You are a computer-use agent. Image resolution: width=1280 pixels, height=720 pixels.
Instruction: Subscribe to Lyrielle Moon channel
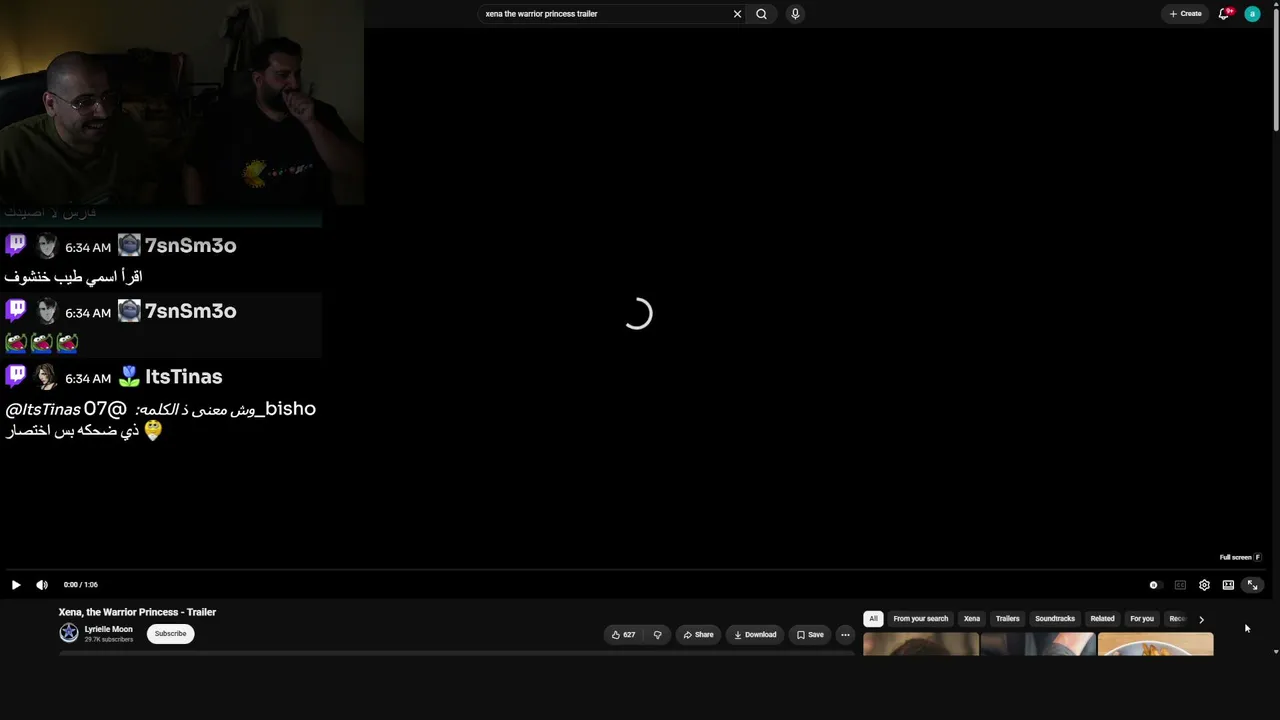(170, 634)
